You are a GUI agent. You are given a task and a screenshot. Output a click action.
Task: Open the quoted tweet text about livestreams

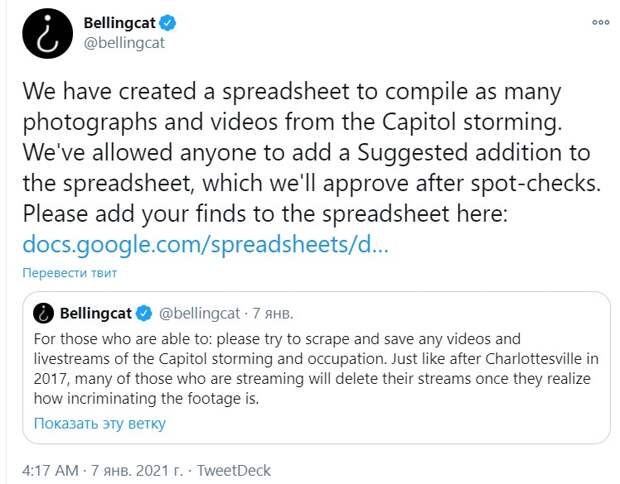click(x=316, y=369)
